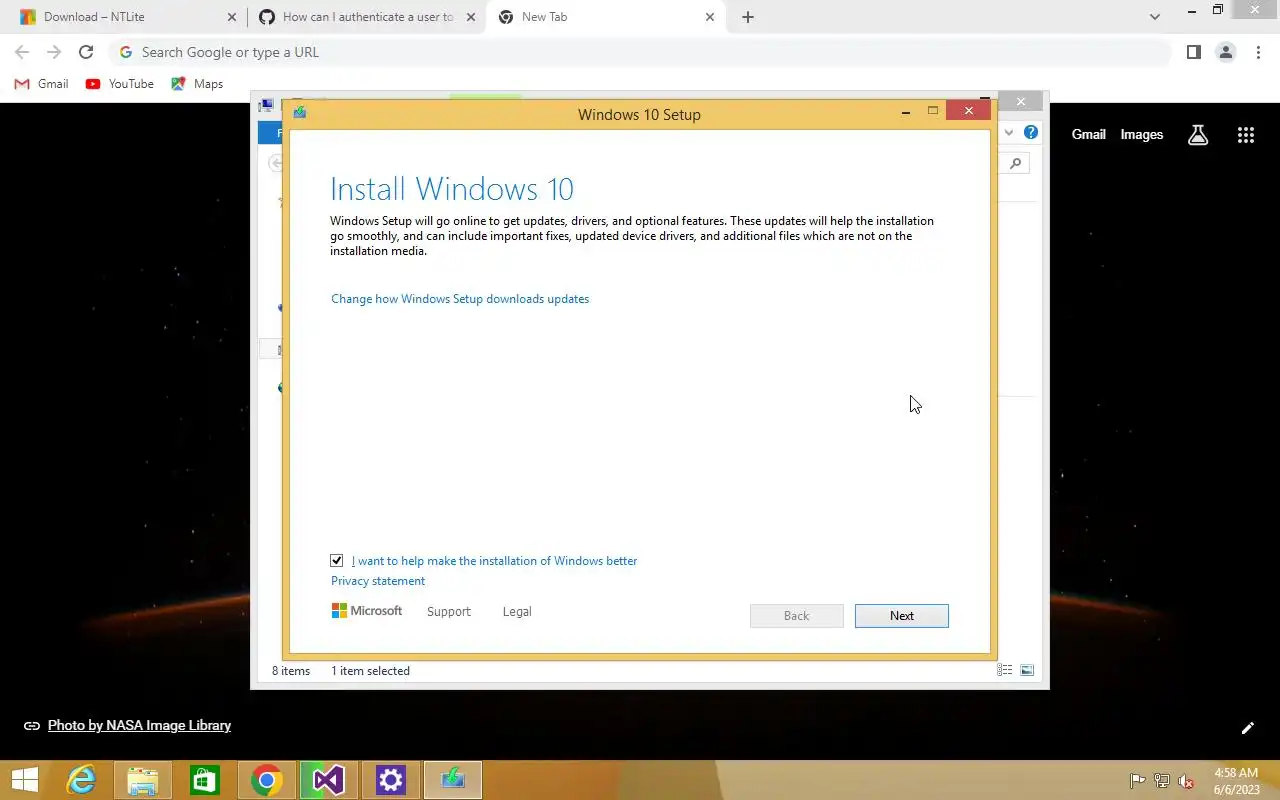Image resolution: width=1280 pixels, height=800 pixels.
Task: Click the Explorer search magnifier icon
Action: (1015, 163)
